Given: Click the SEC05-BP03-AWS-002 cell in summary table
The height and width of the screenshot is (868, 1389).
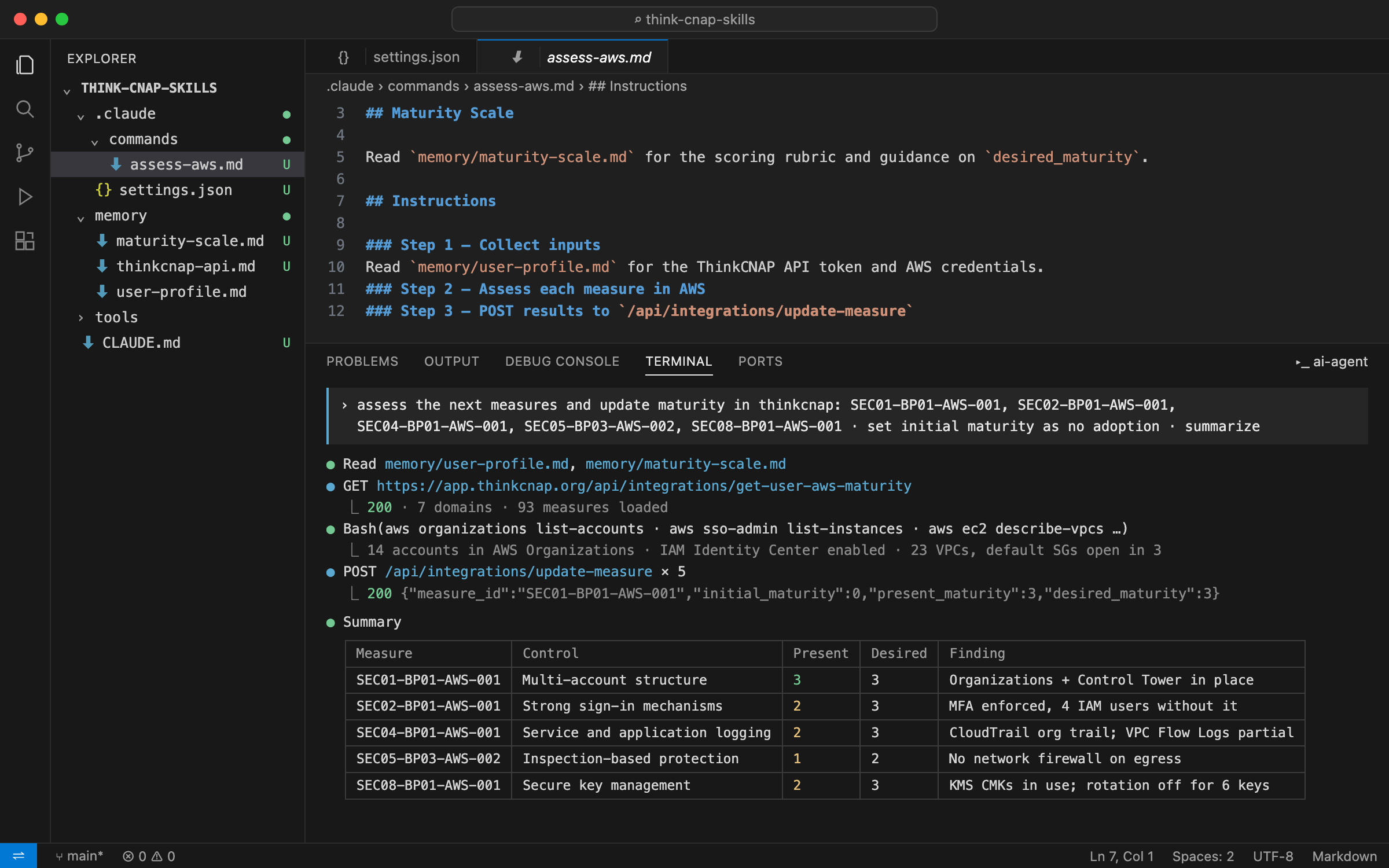Looking at the screenshot, I should pyautogui.click(x=428, y=759).
